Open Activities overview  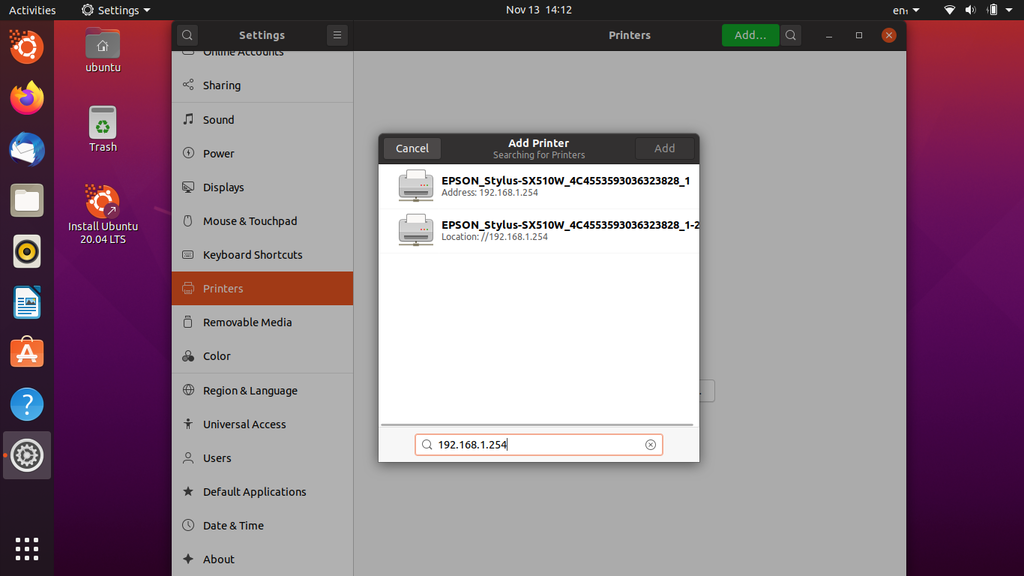(x=32, y=10)
